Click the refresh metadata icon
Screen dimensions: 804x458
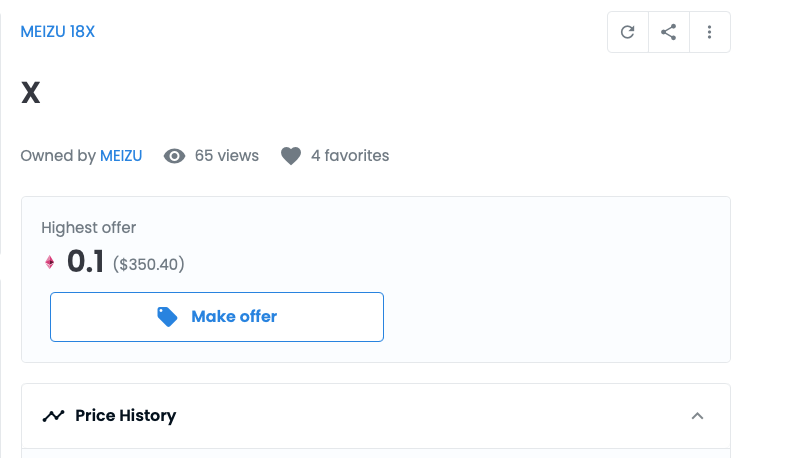pyautogui.click(x=628, y=32)
